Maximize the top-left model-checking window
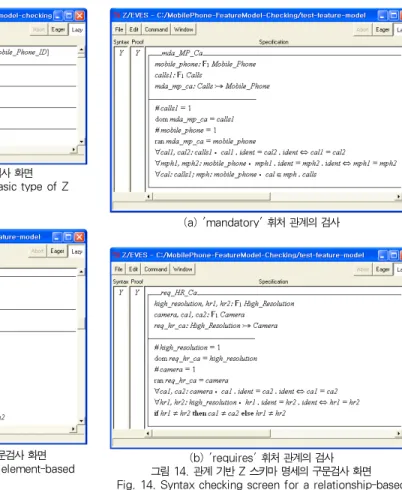 pos(69,15)
